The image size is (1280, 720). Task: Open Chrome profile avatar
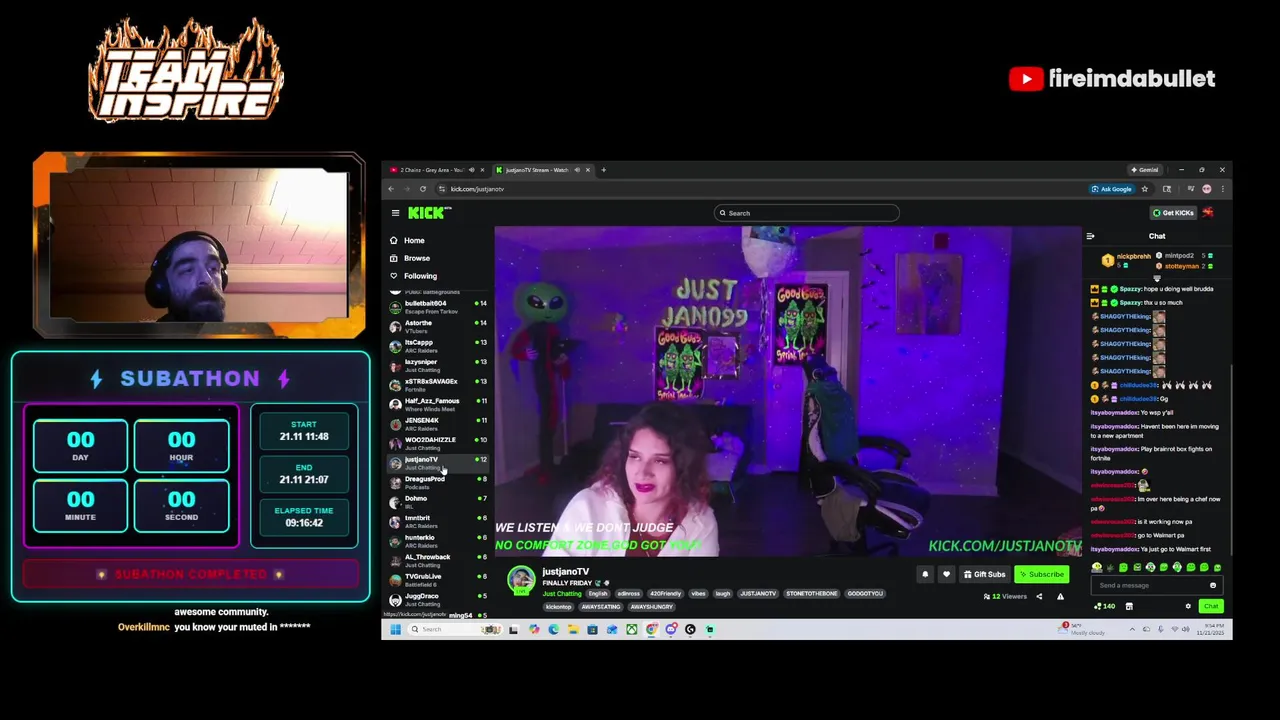tap(1207, 189)
